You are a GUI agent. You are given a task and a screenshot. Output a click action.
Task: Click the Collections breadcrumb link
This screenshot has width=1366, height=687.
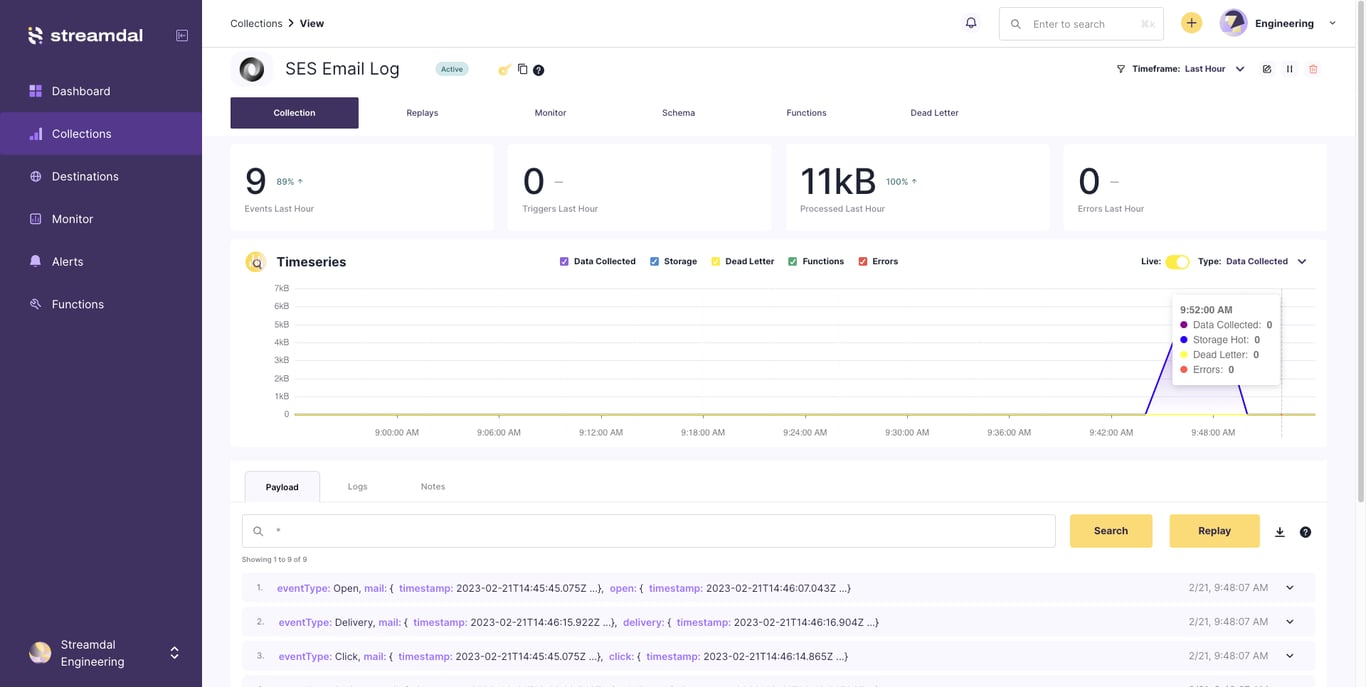256,23
